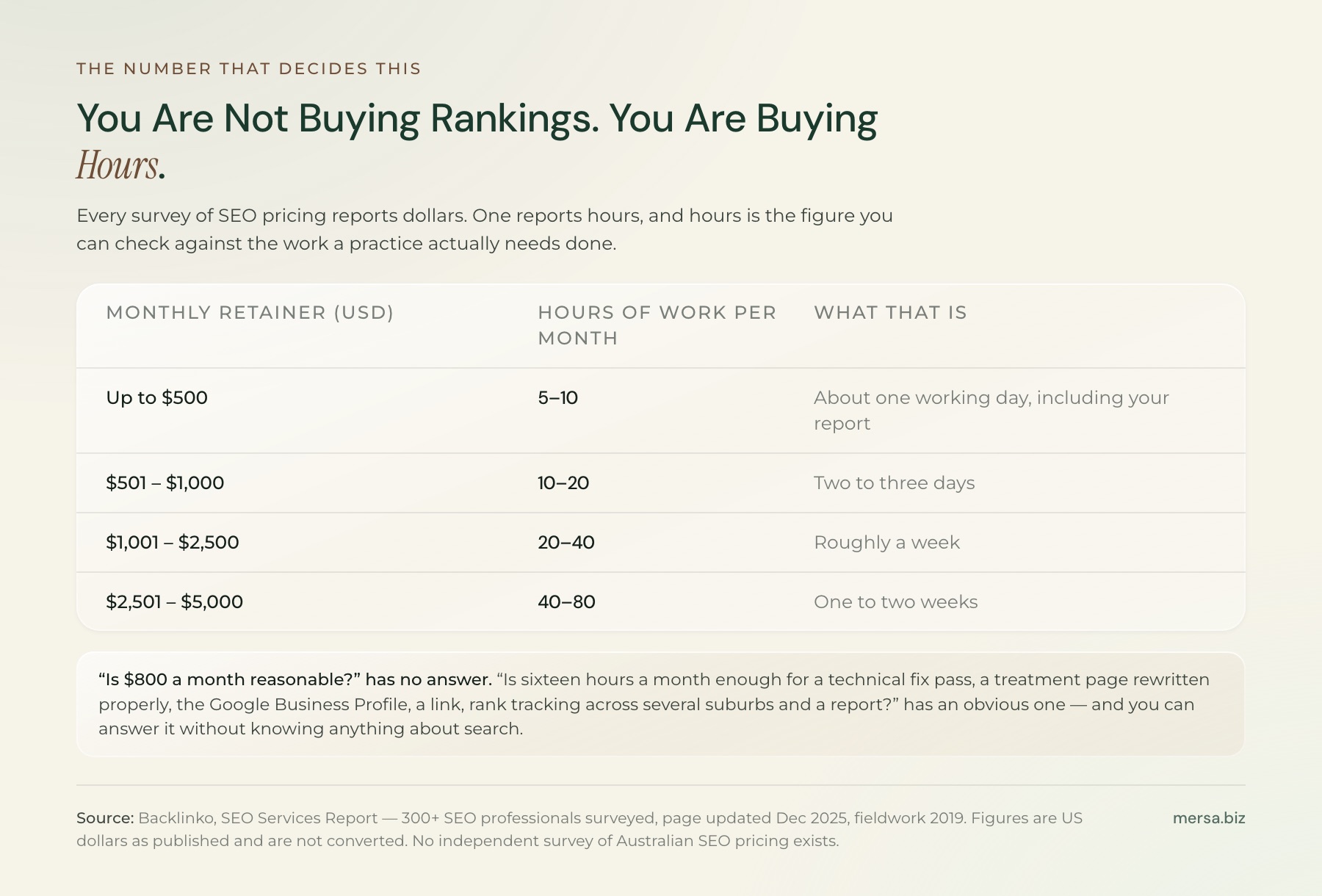Click the '$1,001 – $2,500' cell
Viewport: 1322px width, 896px height.
point(173,543)
